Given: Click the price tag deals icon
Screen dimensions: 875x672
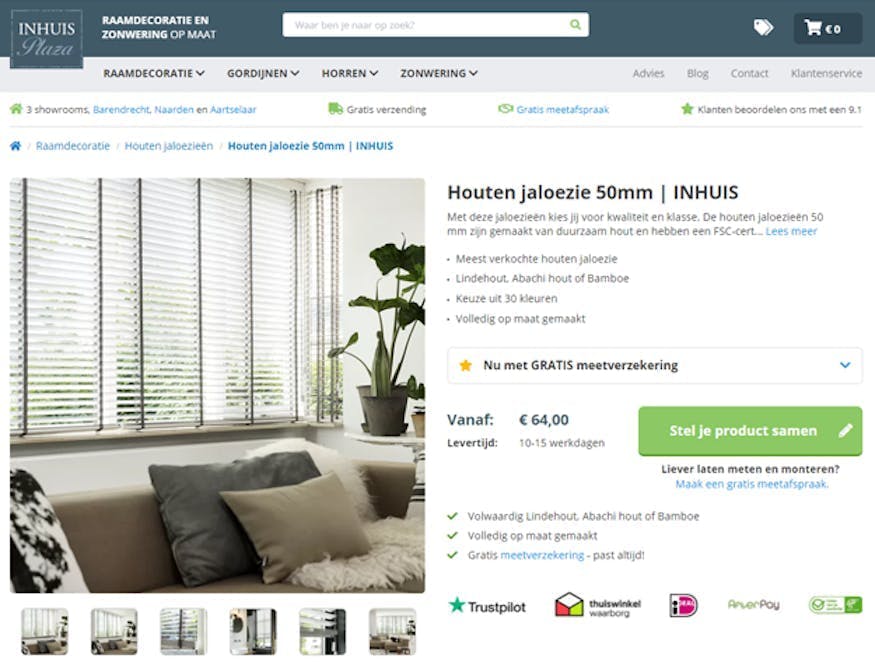Looking at the screenshot, I should (x=763, y=27).
